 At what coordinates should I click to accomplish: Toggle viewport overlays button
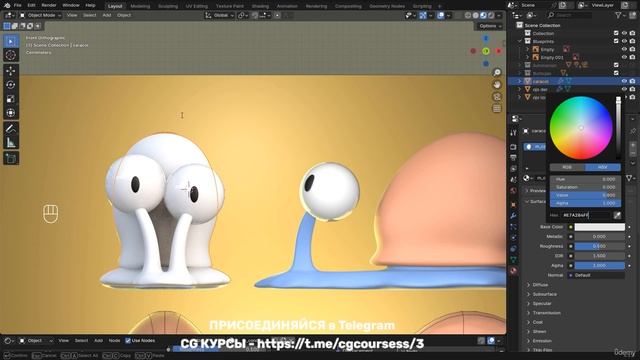[441, 16]
